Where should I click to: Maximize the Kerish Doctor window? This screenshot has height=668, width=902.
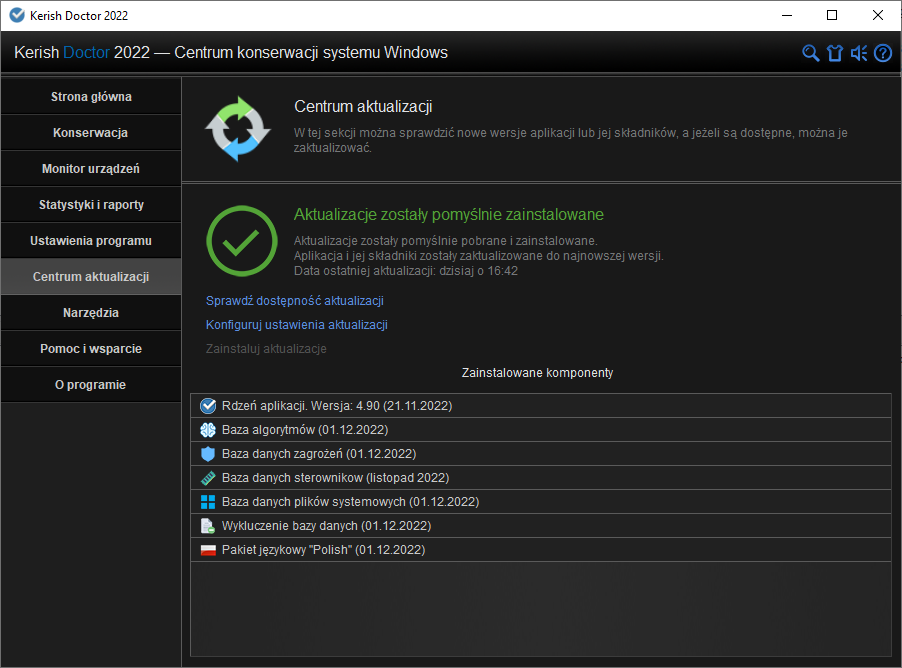[832, 16]
